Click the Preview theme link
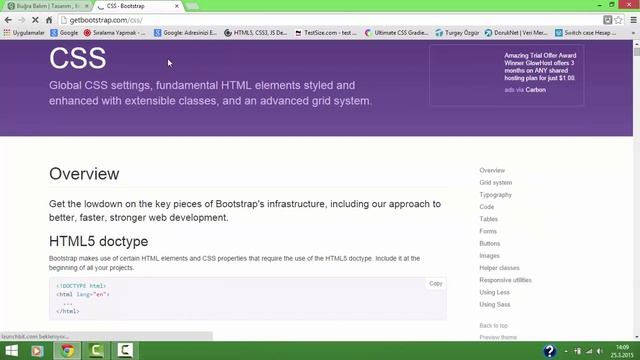The width and height of the screenshot is (640, 360). click(x=498, y=337)
